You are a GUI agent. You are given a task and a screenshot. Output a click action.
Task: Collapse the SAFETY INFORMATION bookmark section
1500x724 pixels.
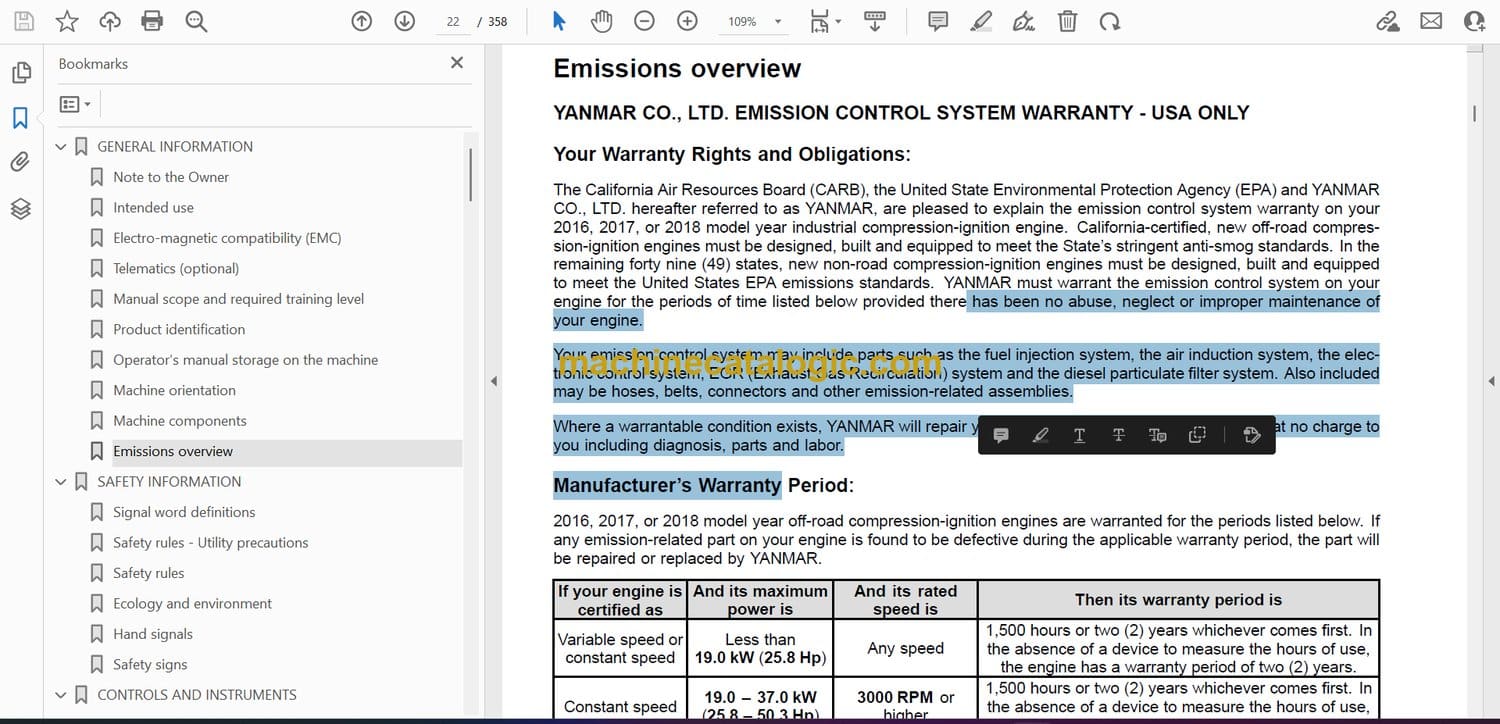(x=61, y=482)
